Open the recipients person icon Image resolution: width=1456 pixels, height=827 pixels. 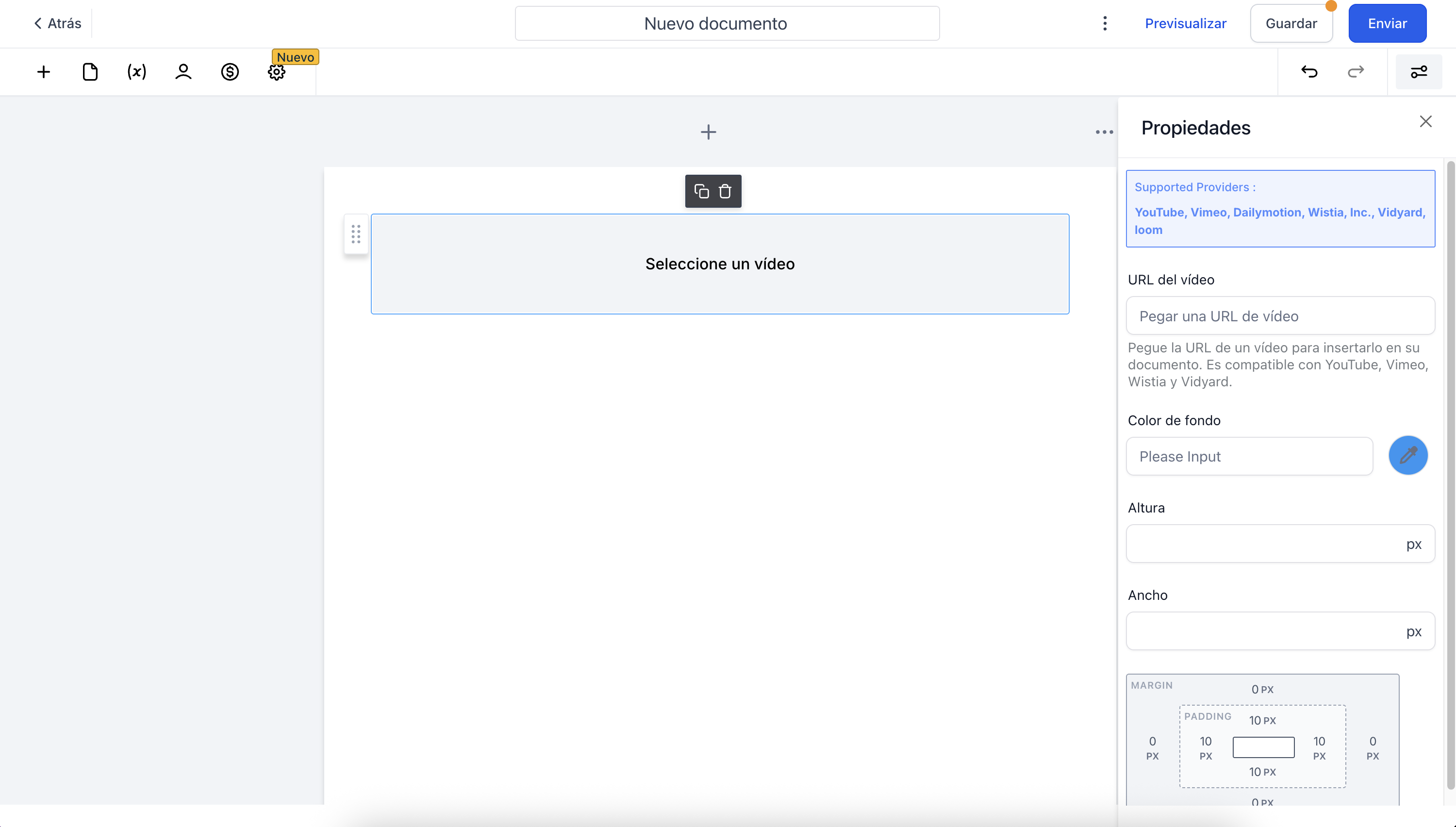[183, 72]
